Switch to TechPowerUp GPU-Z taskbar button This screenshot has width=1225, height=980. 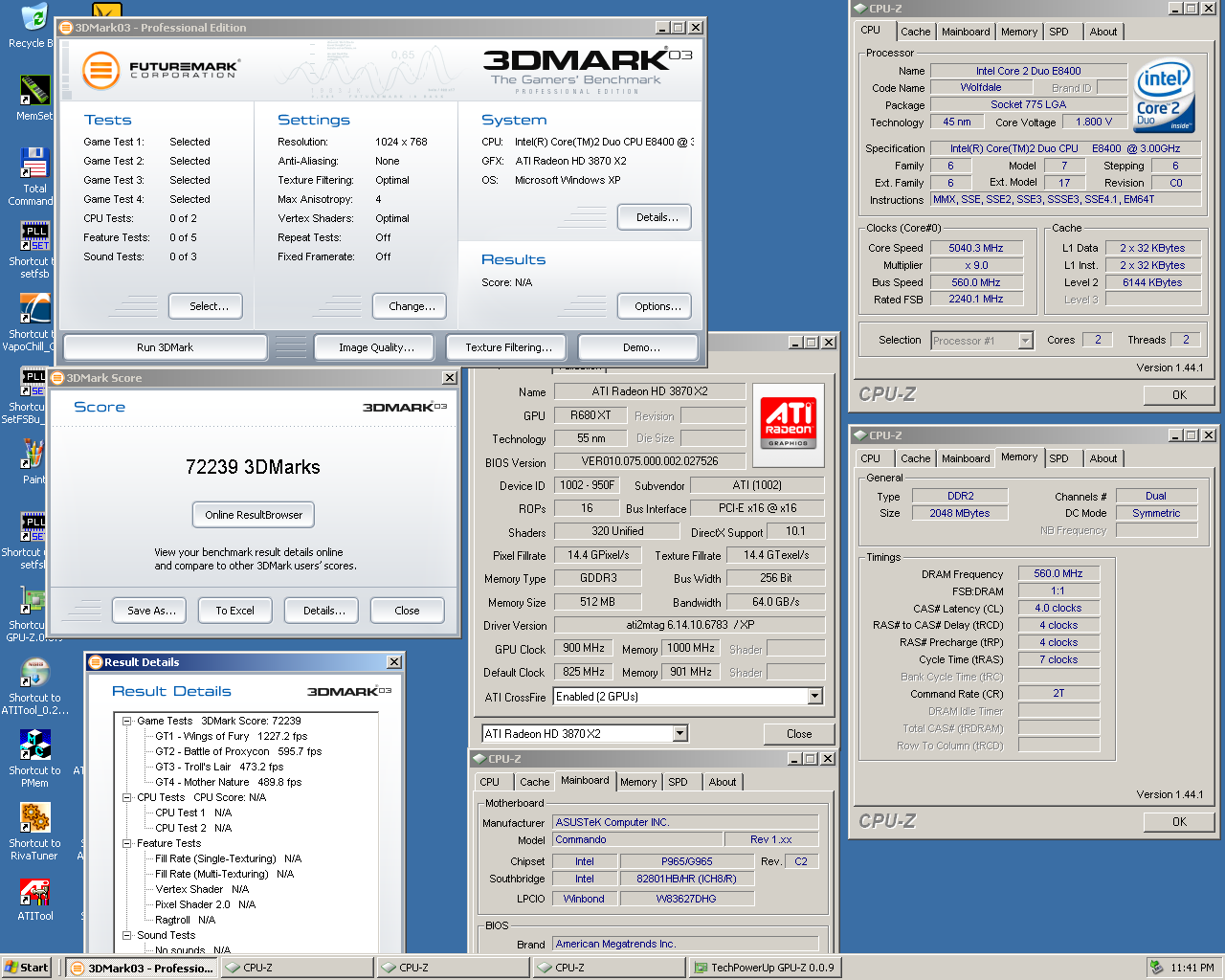coord(766,968)
